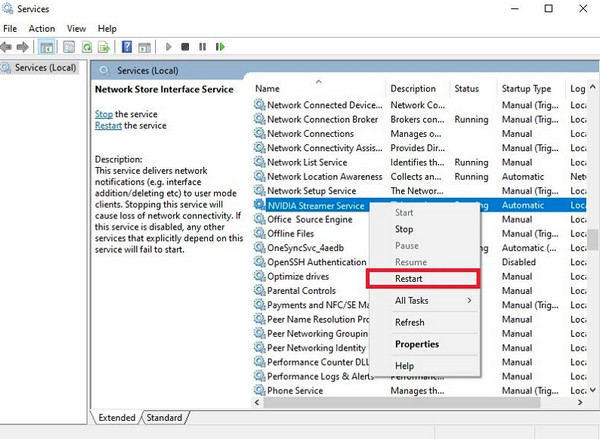The width and height of the screenshot is (600, 439).
Task: Switch to the Extended tab
Action: [x=117, y=418]
